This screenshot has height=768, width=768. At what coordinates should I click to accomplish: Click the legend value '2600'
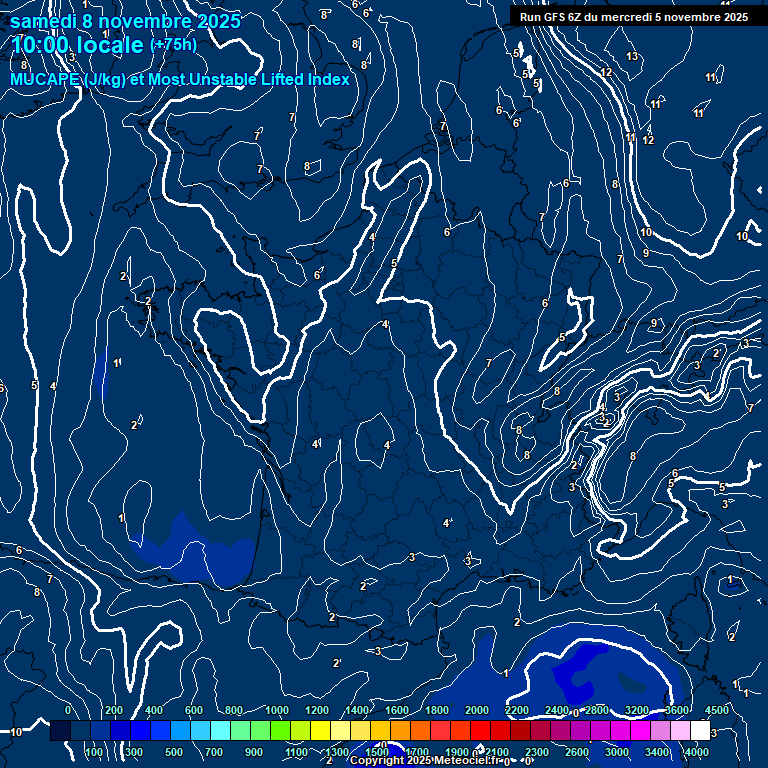pos(576,752)
